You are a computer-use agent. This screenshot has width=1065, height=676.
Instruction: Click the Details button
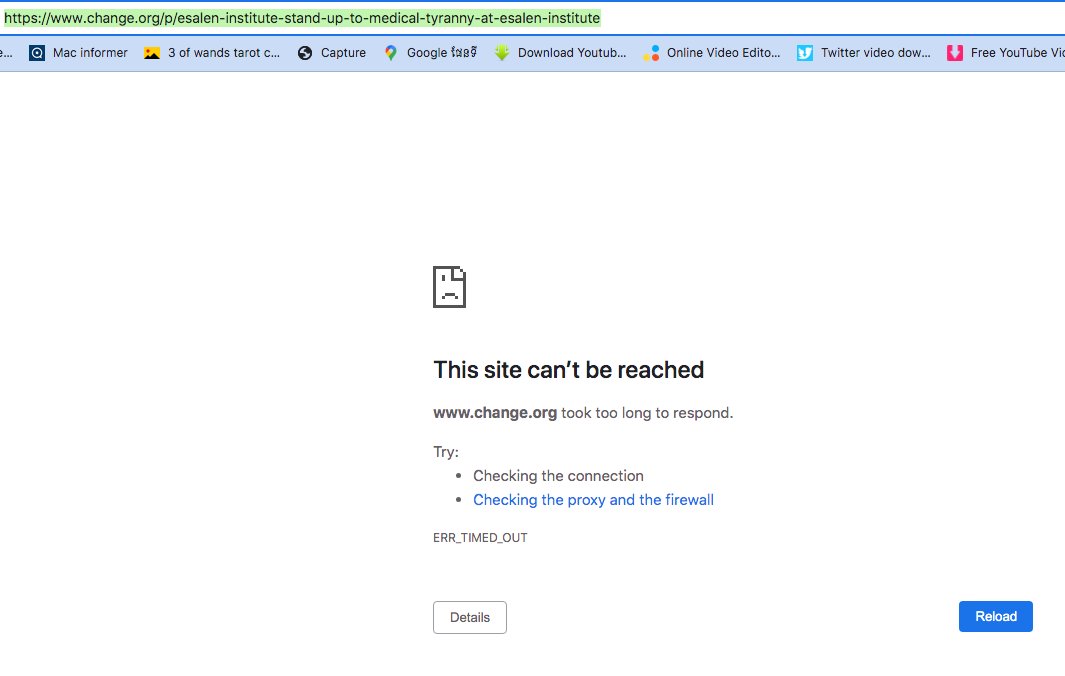[x=470, y=618]
